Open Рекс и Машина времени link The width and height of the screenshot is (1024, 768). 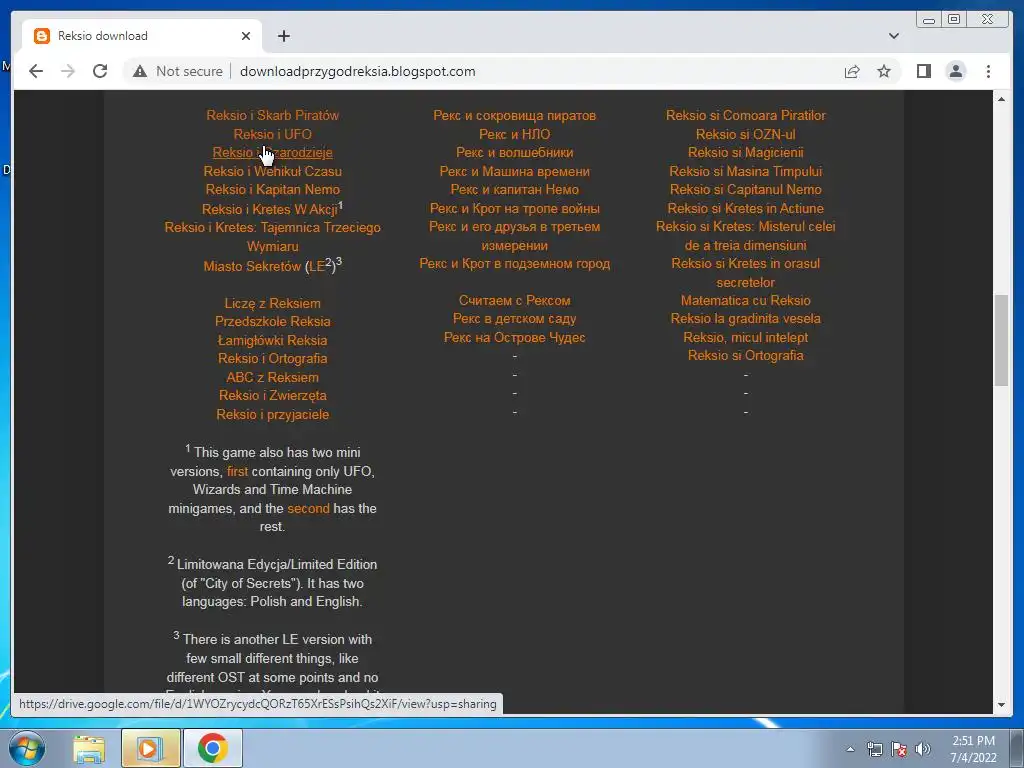[515, 171]
